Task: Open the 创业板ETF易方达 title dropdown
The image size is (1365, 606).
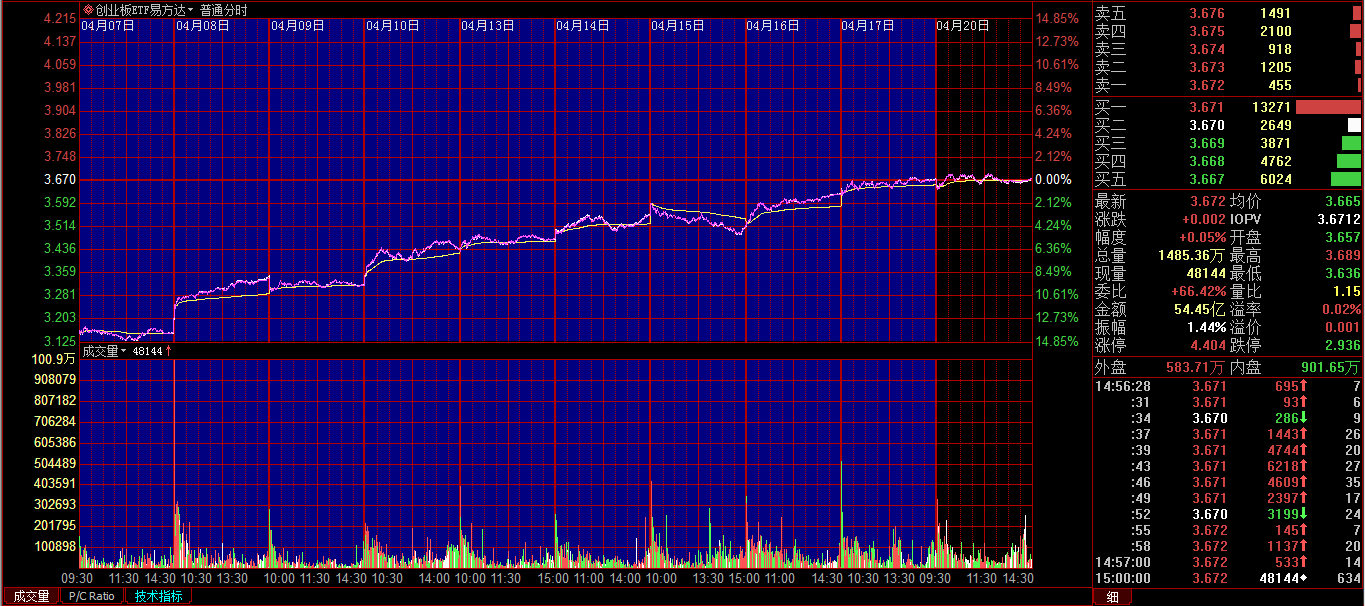Action: click(x=190, y=10)
